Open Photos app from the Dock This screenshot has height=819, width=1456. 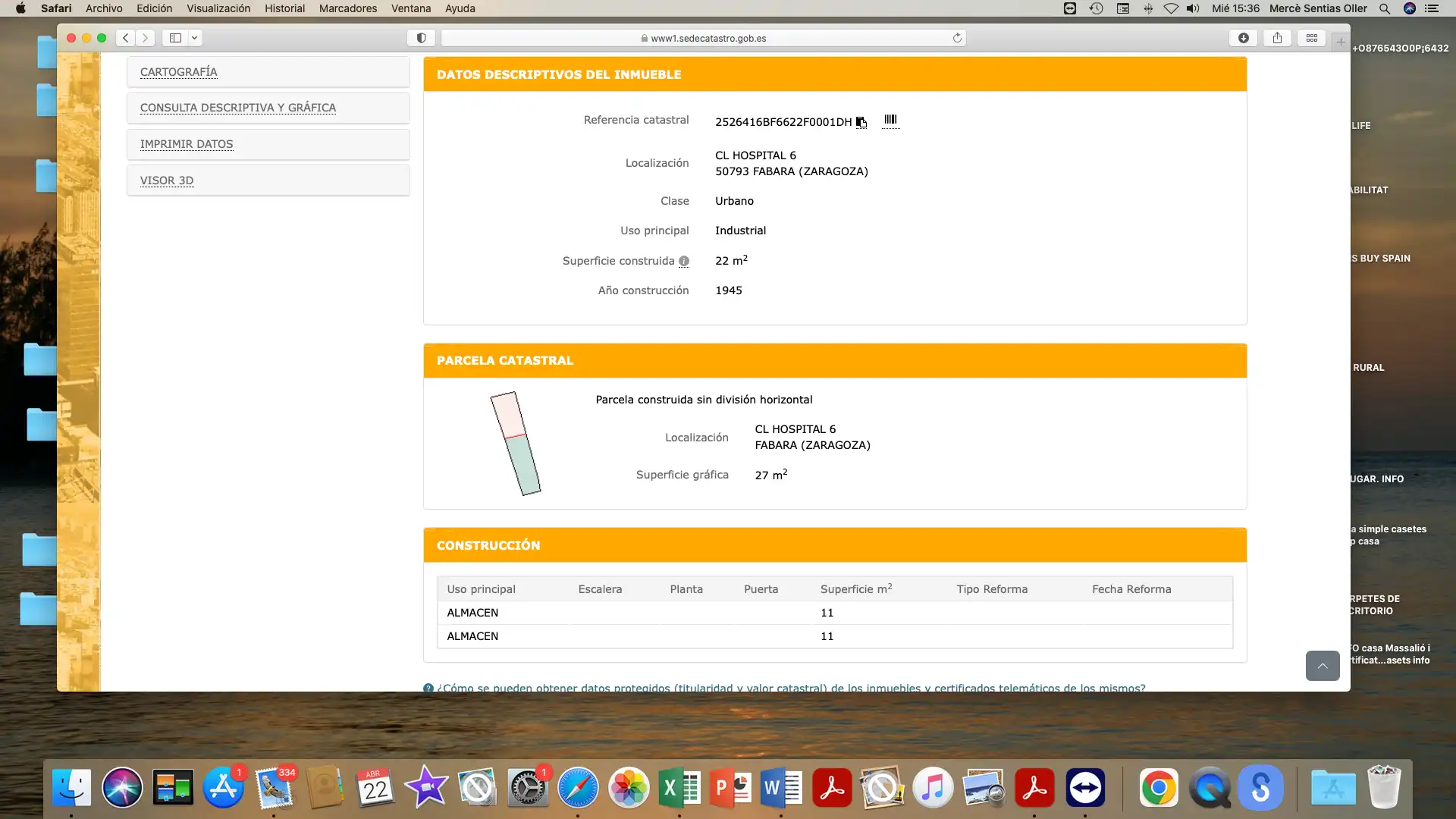[629, 788]
